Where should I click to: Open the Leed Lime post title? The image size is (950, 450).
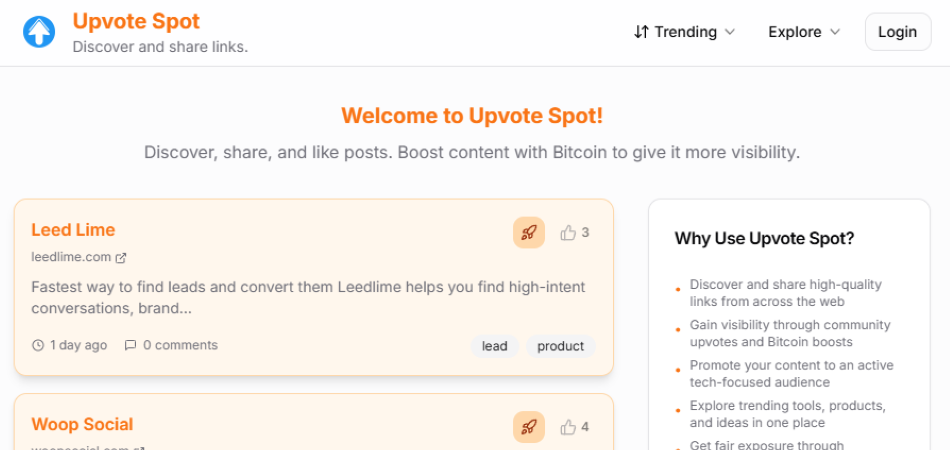73,230
